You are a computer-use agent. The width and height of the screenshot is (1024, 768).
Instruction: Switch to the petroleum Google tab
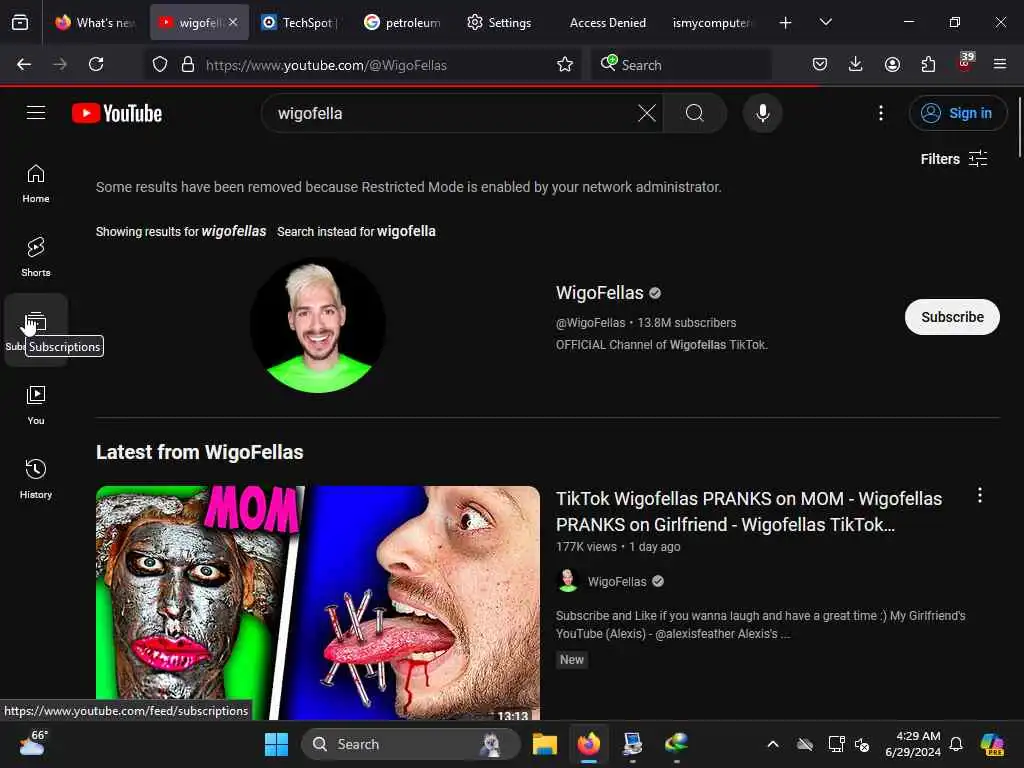(x=403, y=23)
